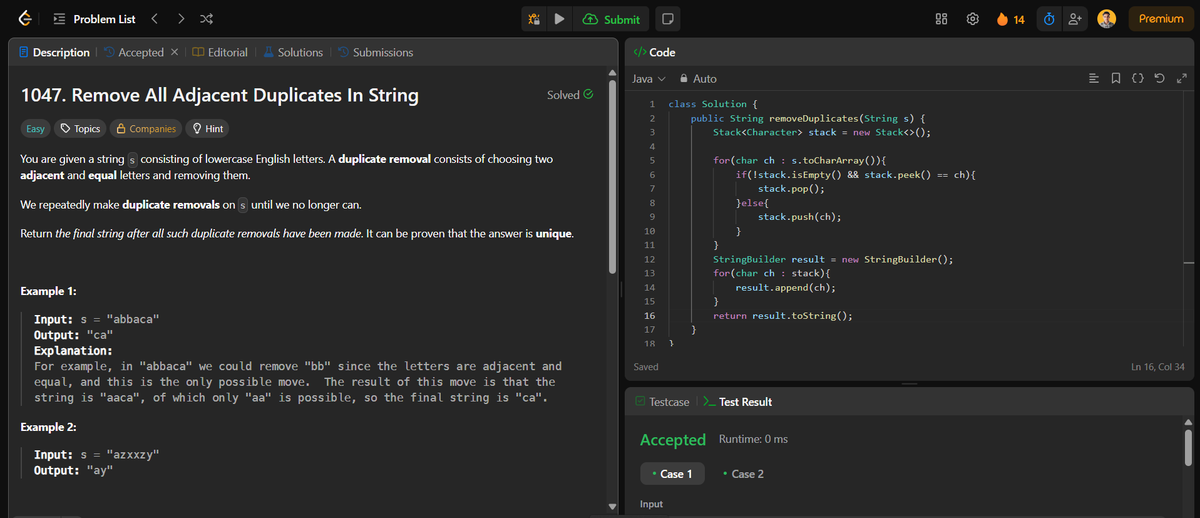Click the curly braces icon

(x=1138, y=78)
